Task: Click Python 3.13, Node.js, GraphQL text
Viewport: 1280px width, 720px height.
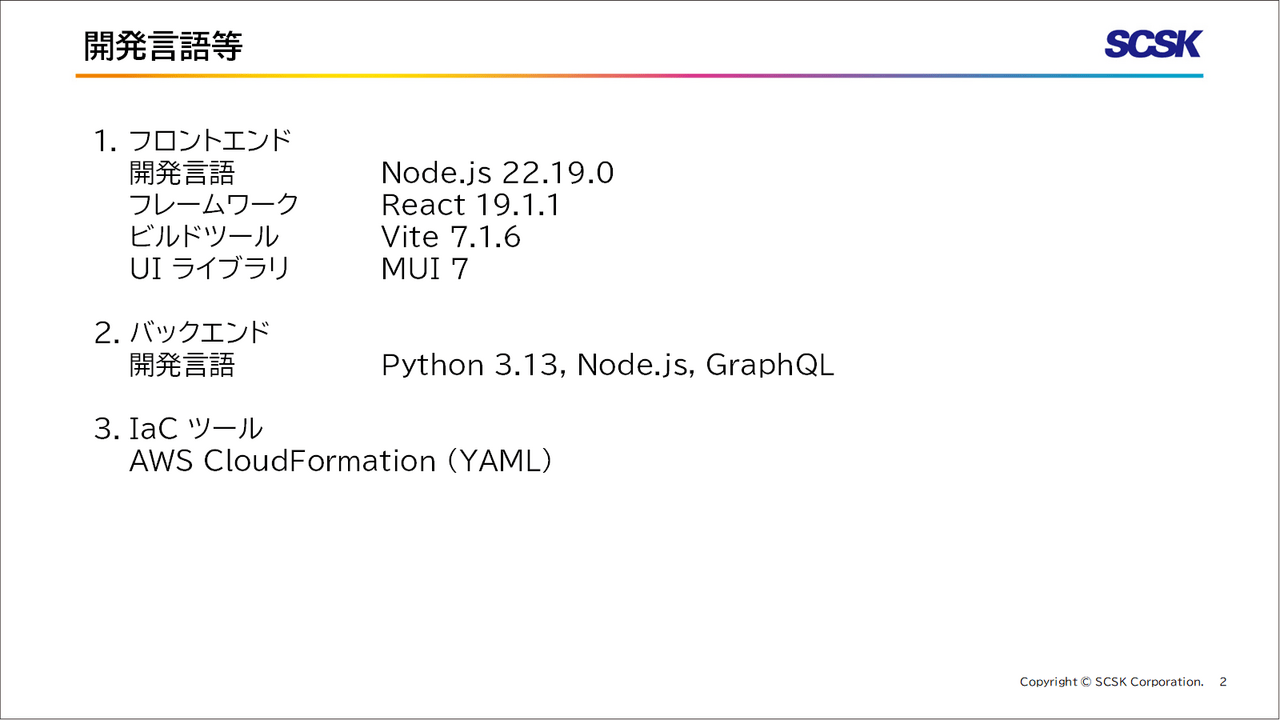Action: tap(607, 365)
